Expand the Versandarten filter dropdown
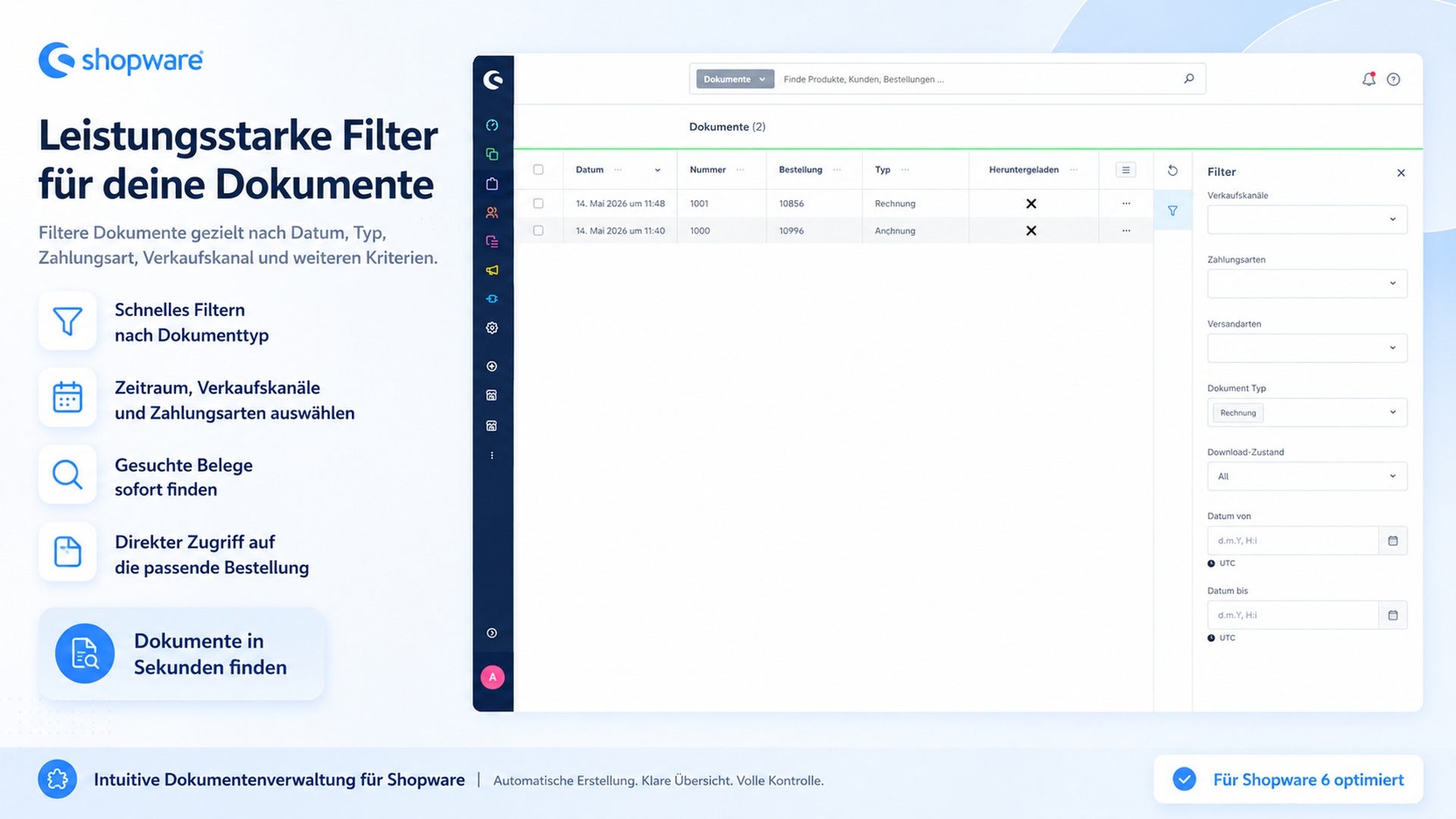1456x819 pixels. click(x=1307, y=348)
